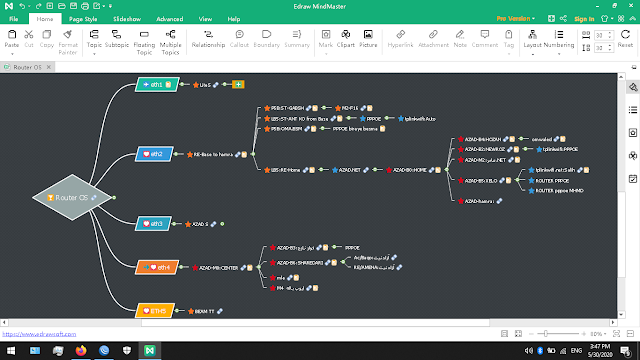Select the eth2 topic node

pyautogui.click(x=155, y=154)
